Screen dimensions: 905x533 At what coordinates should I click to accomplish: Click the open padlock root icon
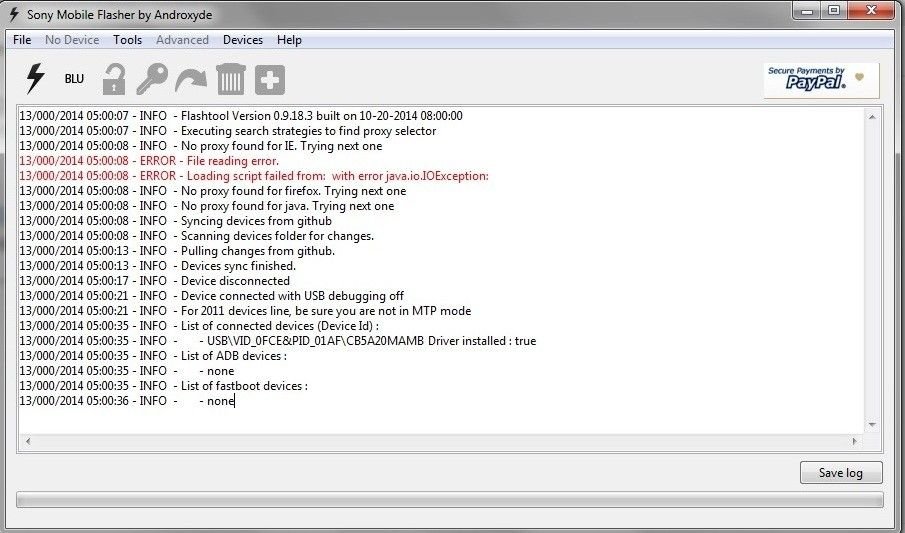point(114,79)
